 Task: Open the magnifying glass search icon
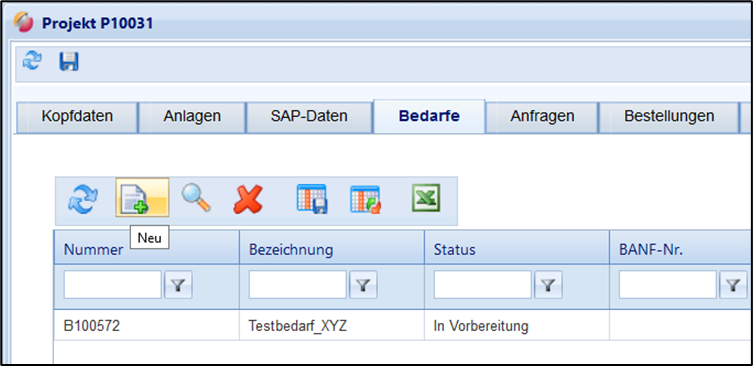coord(195,198)
